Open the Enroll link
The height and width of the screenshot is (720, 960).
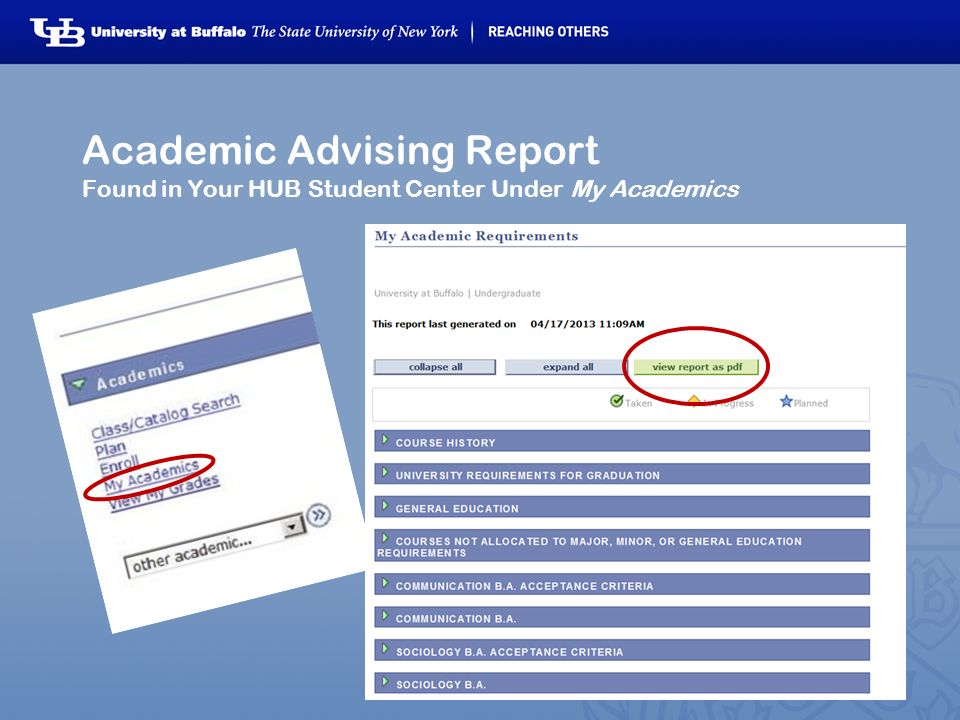pos(119,465)
